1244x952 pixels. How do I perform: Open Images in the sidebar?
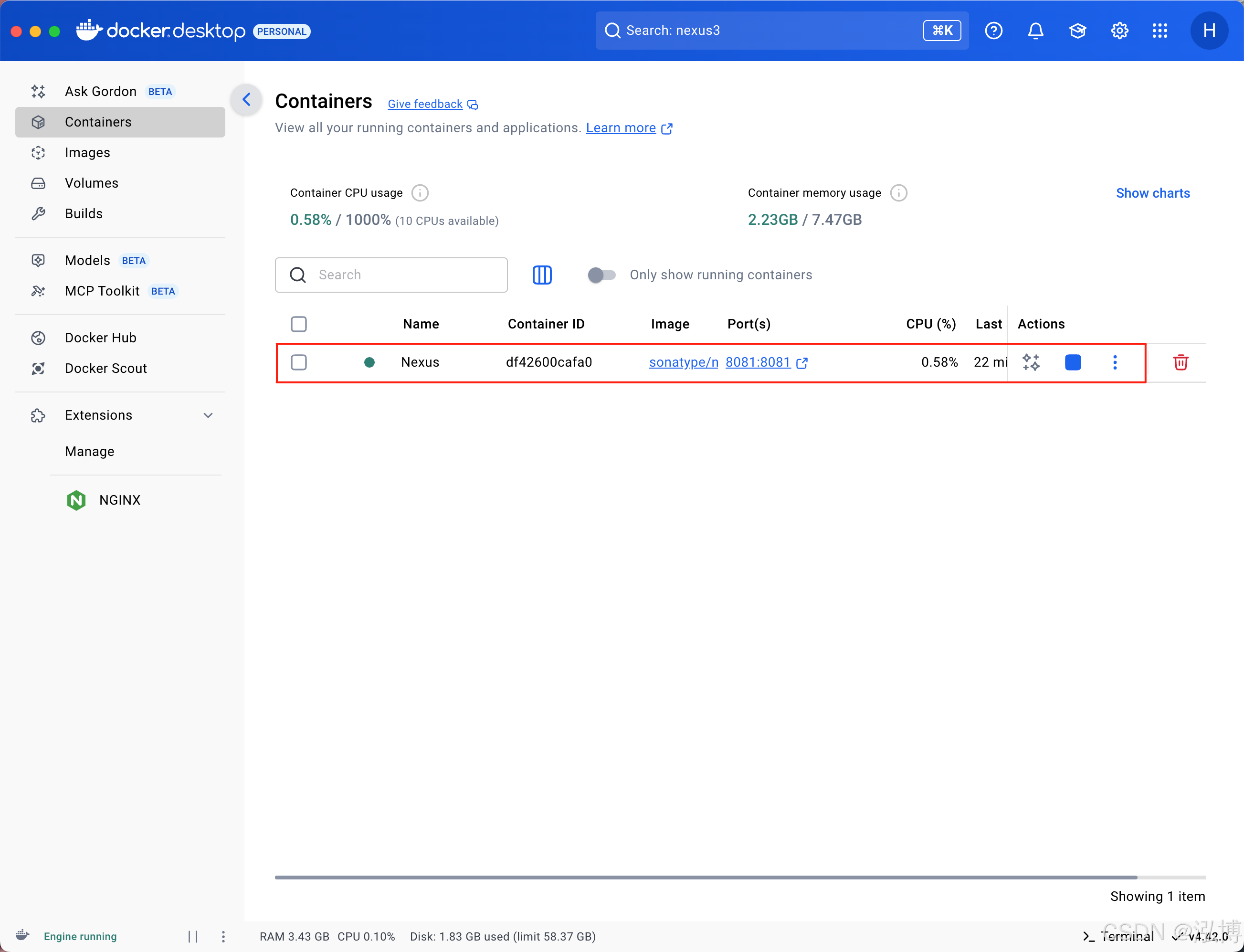pos(87,152)
